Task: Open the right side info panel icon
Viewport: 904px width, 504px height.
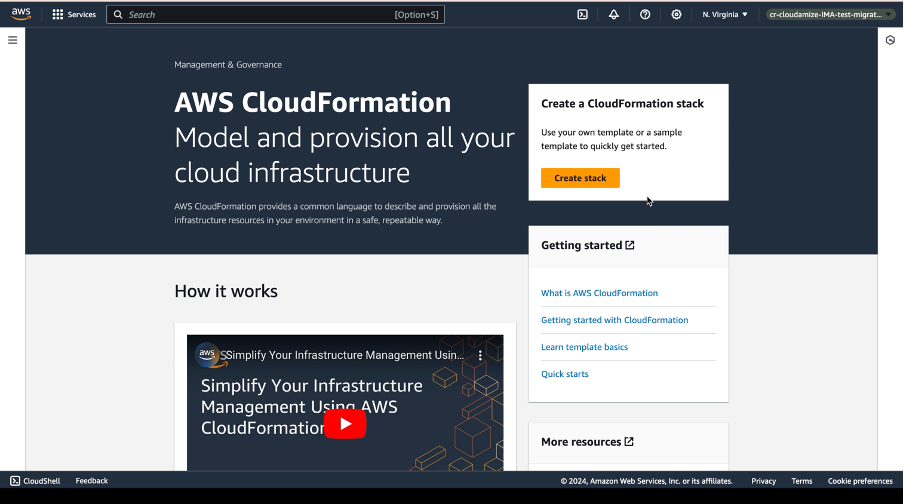Action: [x=890, y=40]
